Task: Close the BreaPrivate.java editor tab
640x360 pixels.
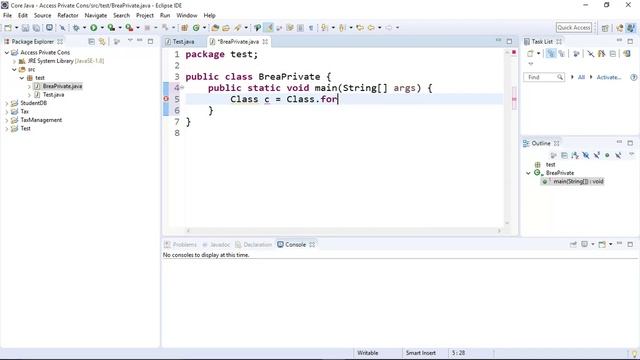Action: (x=265, y=42)
